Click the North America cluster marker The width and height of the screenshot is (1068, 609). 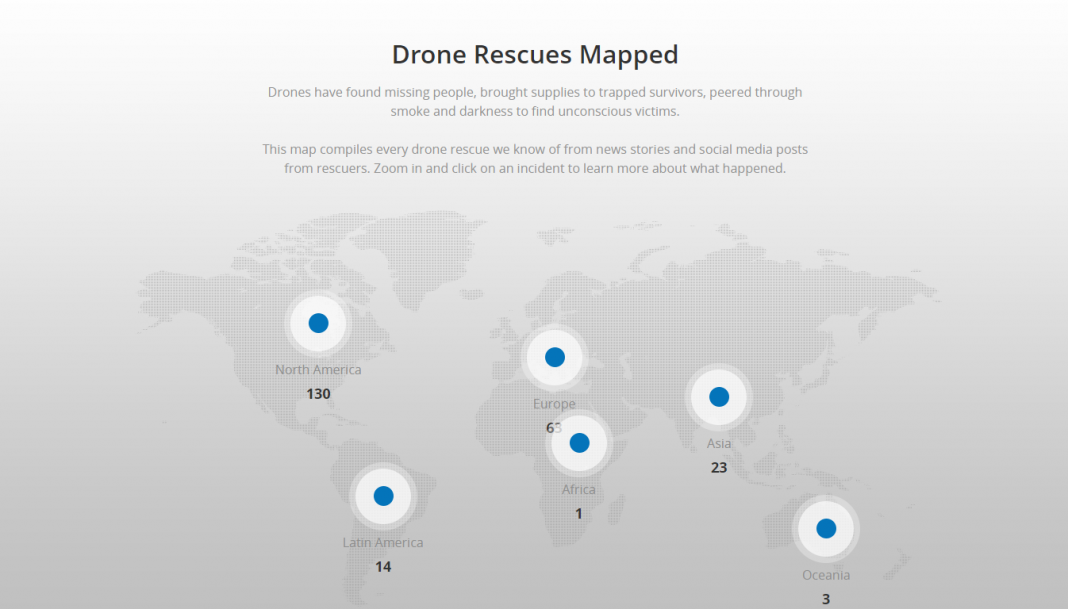point(318,322)
